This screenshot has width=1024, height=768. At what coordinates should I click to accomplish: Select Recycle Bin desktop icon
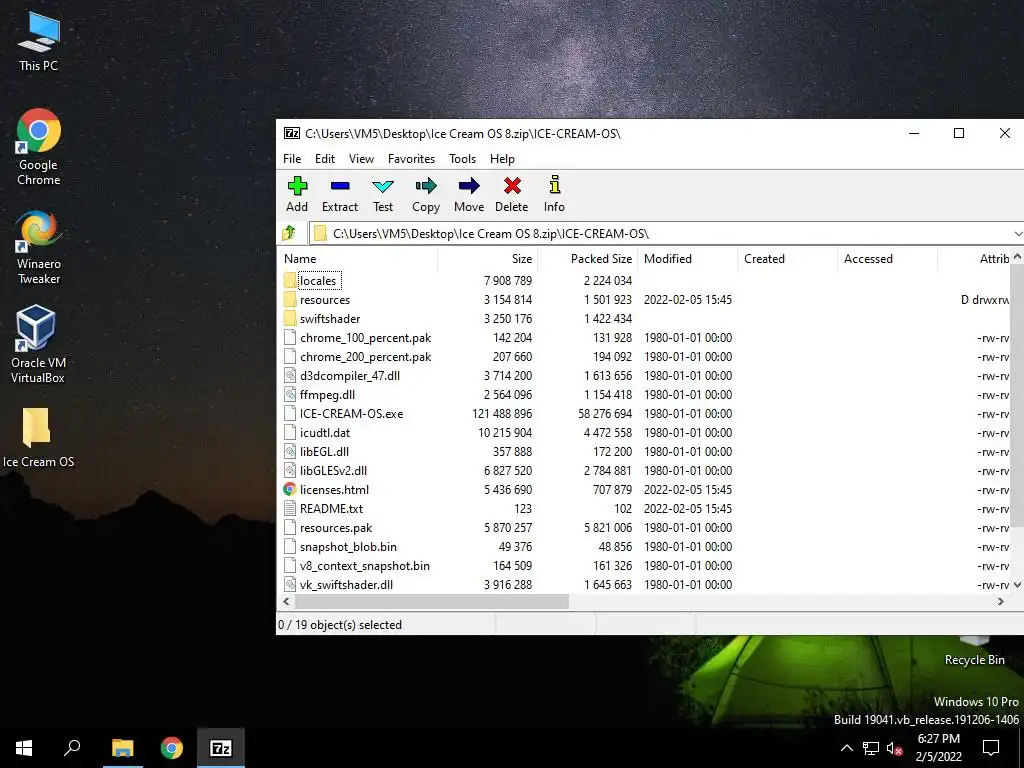[x=974, y=650]
